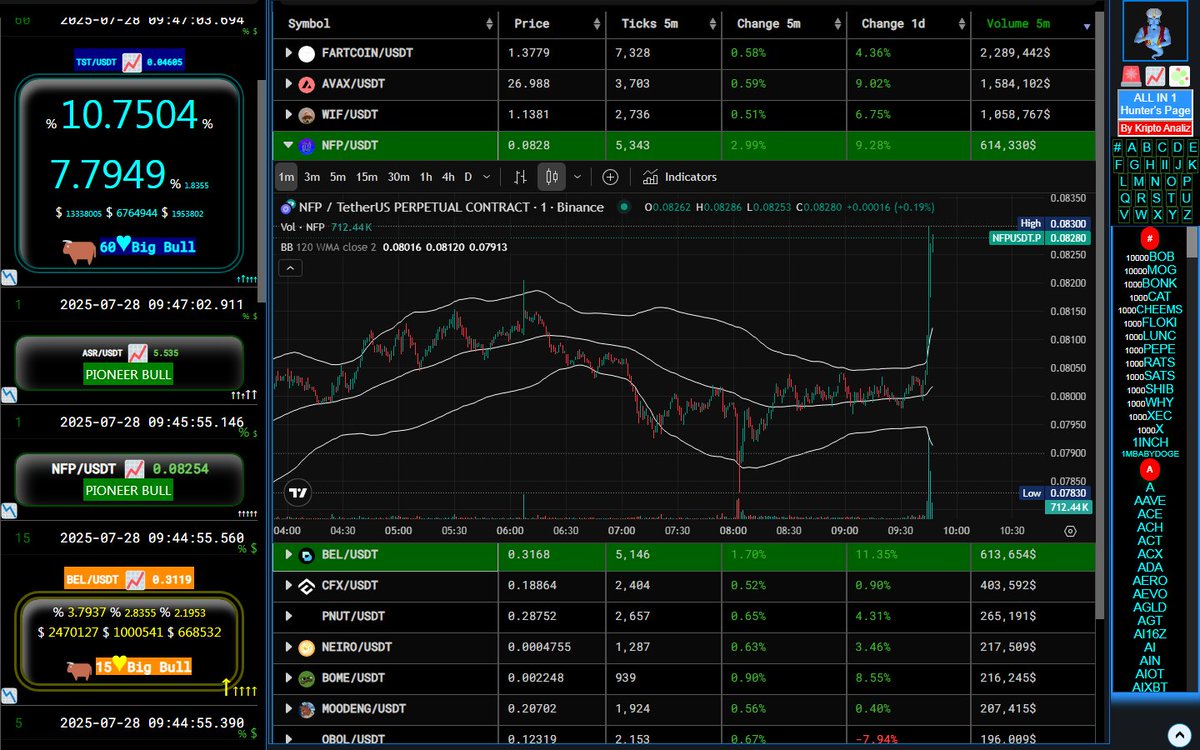Click the FARTCOIN coin logo
Image resolution: width=1200 pixels, height=750 pixels.
(306, 53)
